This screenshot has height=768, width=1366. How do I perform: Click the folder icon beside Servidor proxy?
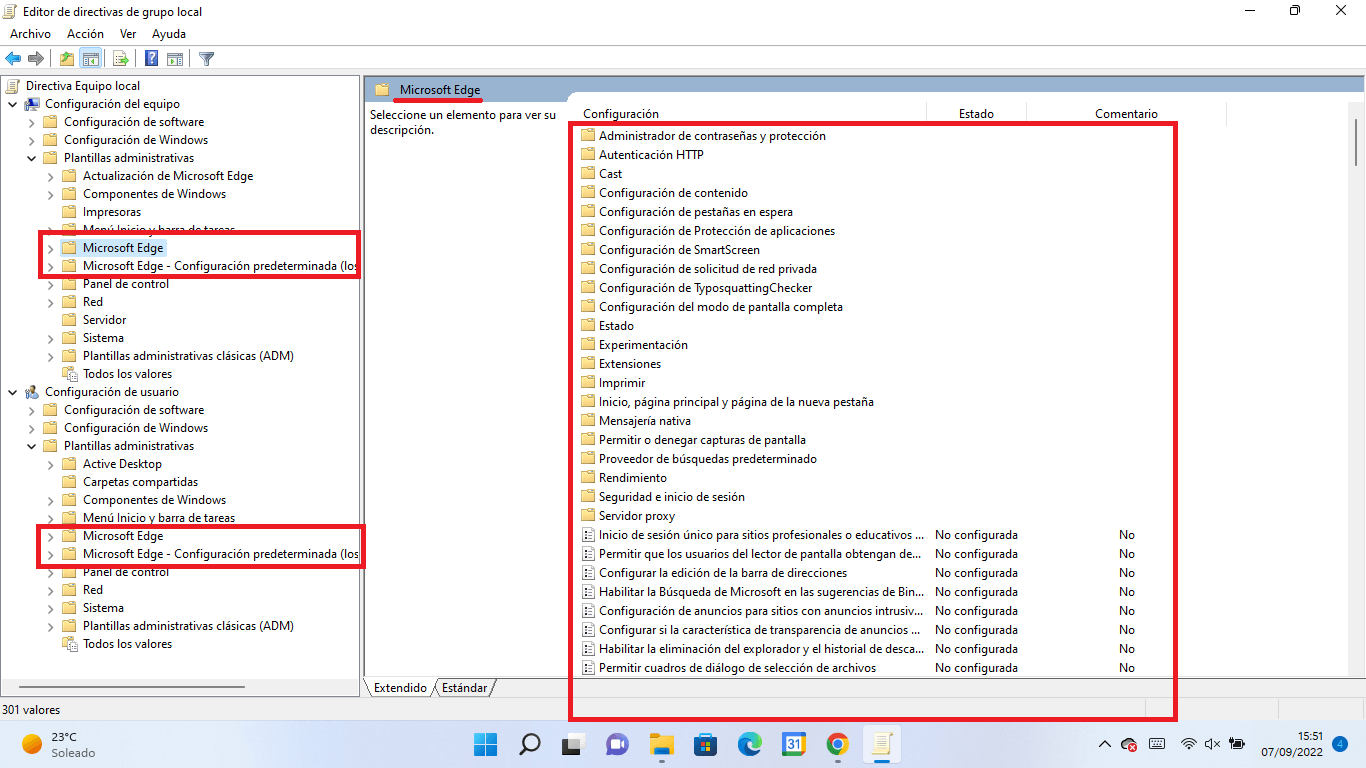coord(588,516)
